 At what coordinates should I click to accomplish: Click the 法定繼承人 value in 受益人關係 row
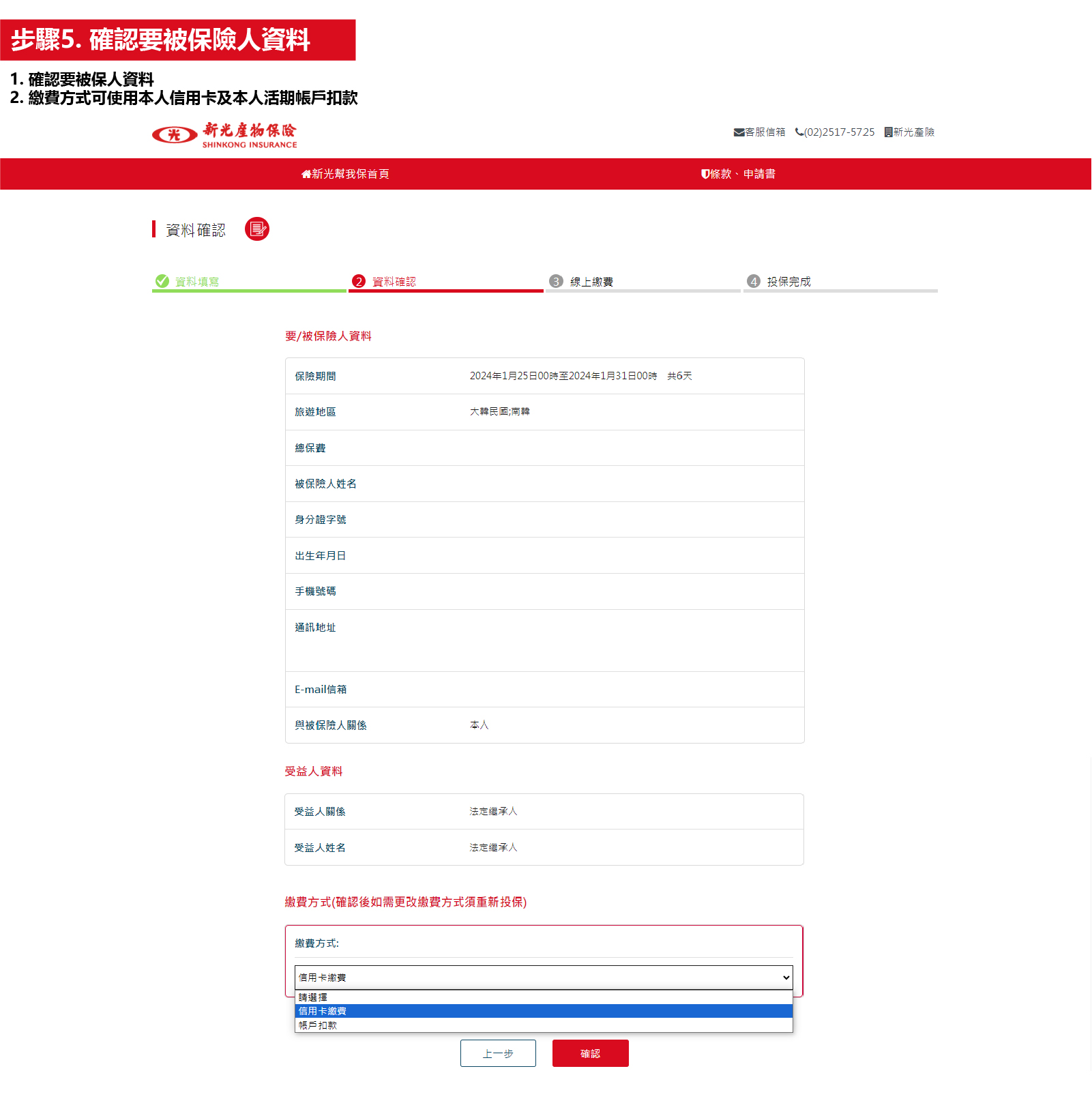click(493, 811)
